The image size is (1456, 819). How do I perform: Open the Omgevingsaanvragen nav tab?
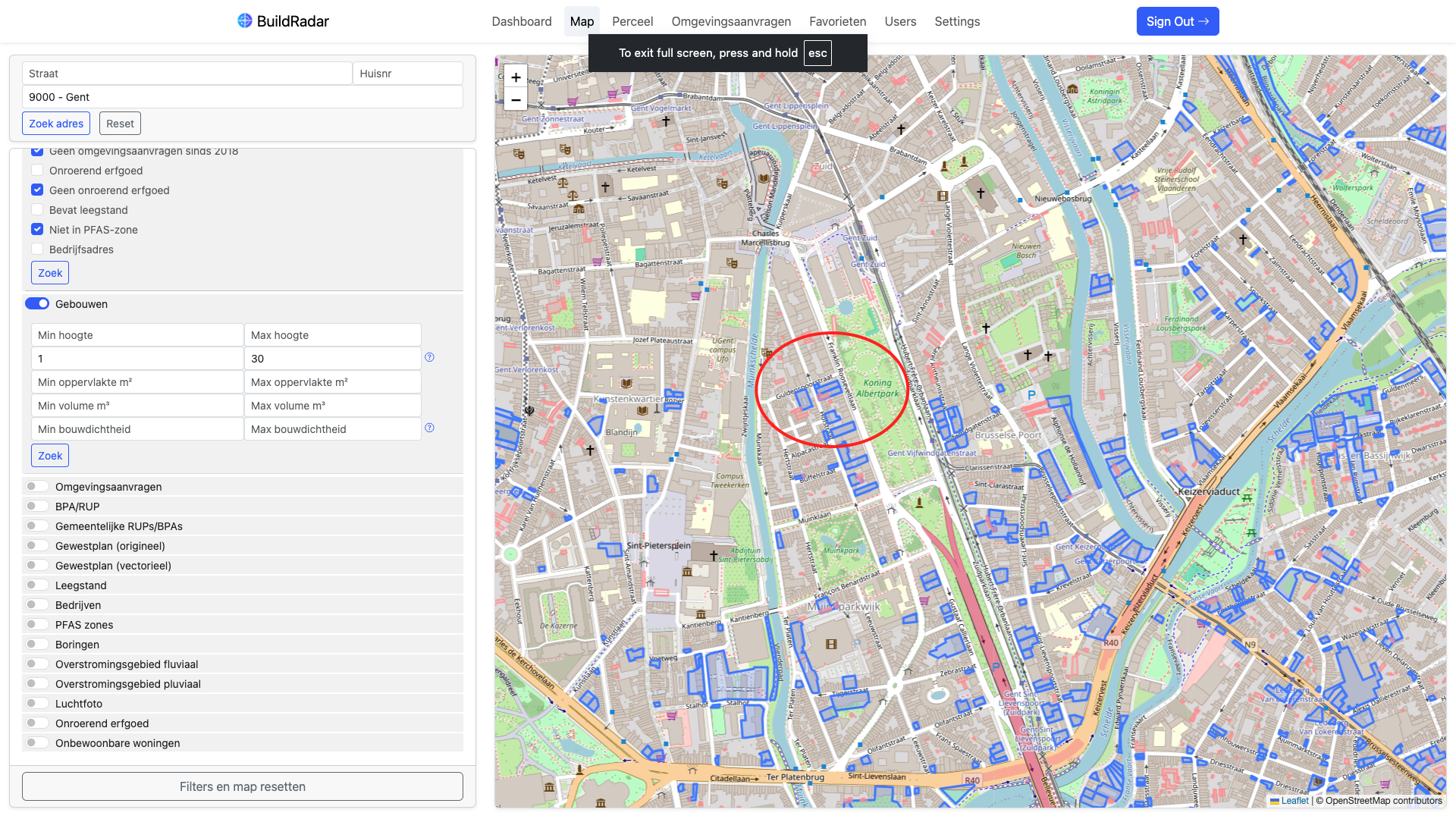tap(731, 21)
